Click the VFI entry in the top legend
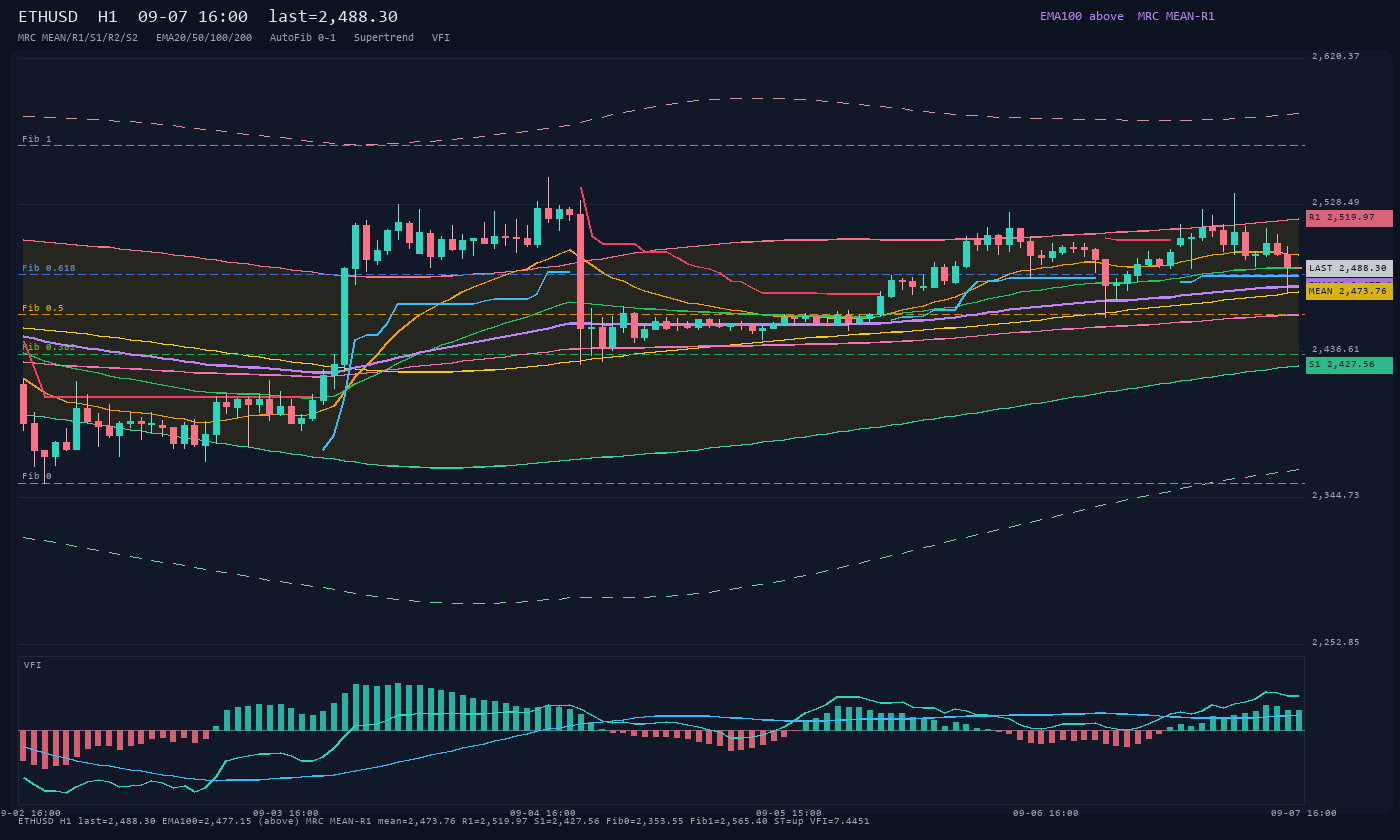This screenshot has height=840, width=1400. point(441,37)
